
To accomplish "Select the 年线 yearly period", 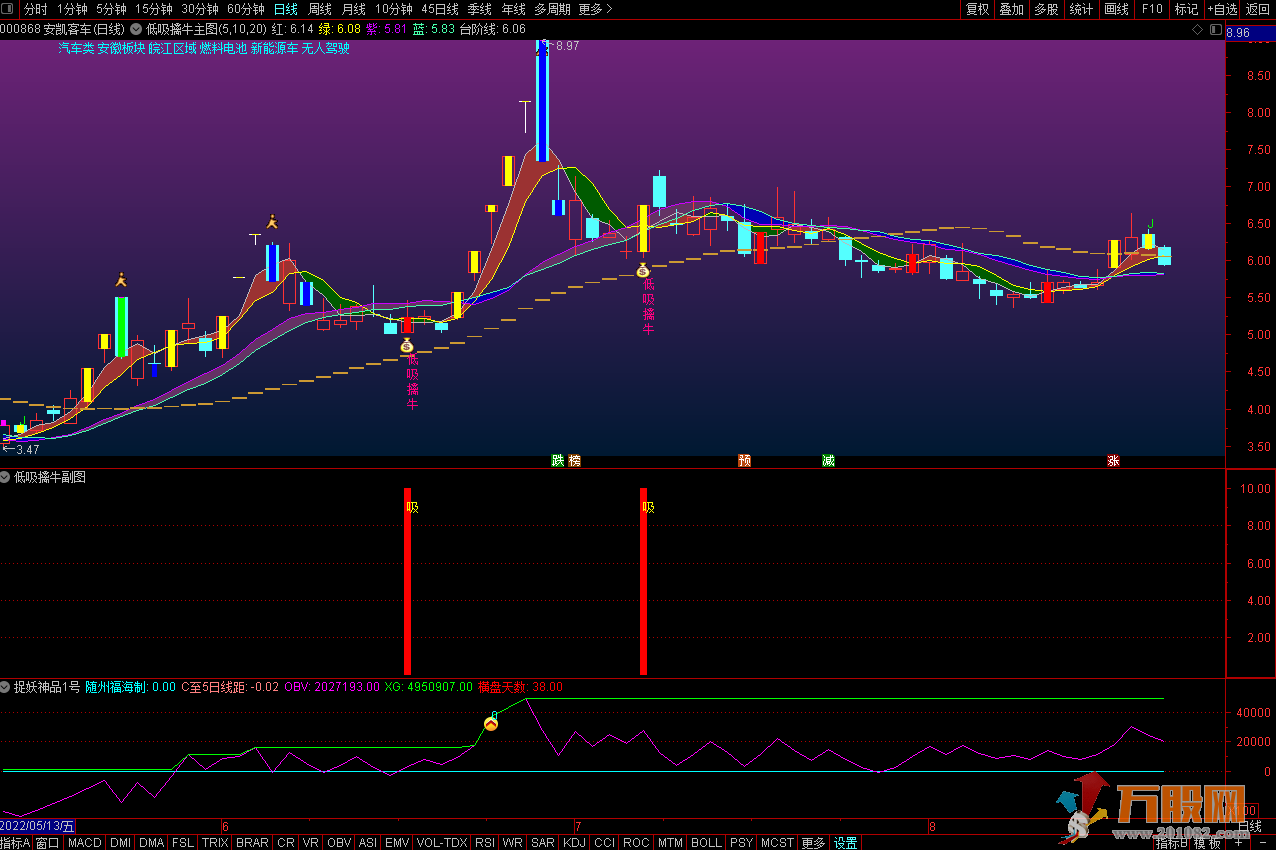I will coord(514,9).
